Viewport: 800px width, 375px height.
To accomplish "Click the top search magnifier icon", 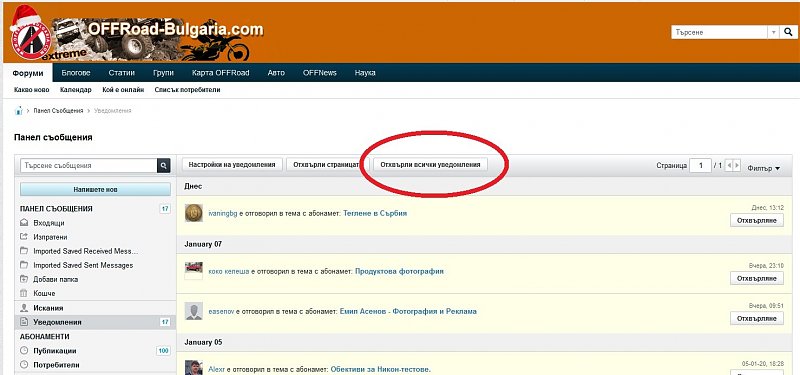I will 788,32.
